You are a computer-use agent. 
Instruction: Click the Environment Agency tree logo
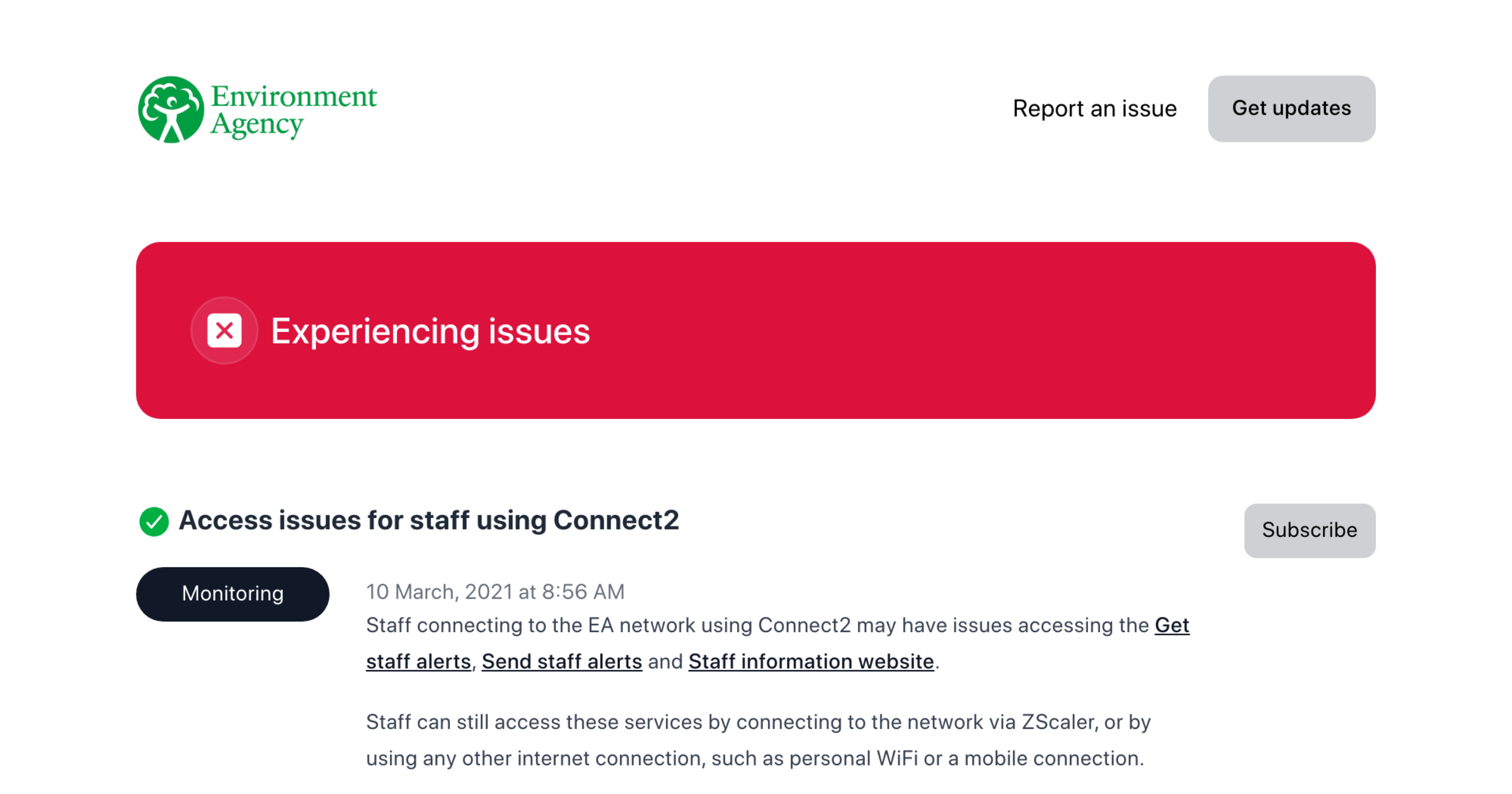[x=170, y=109]
